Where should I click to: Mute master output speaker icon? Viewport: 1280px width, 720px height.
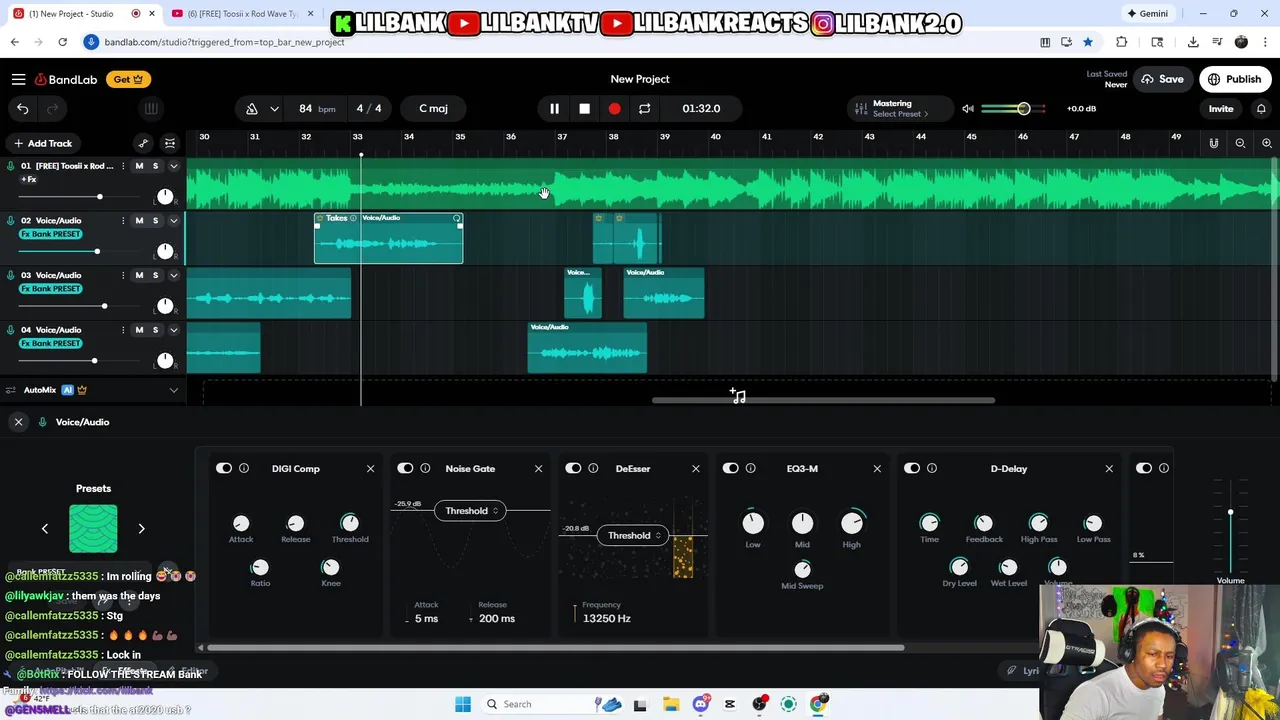click(x=967, y=108)
